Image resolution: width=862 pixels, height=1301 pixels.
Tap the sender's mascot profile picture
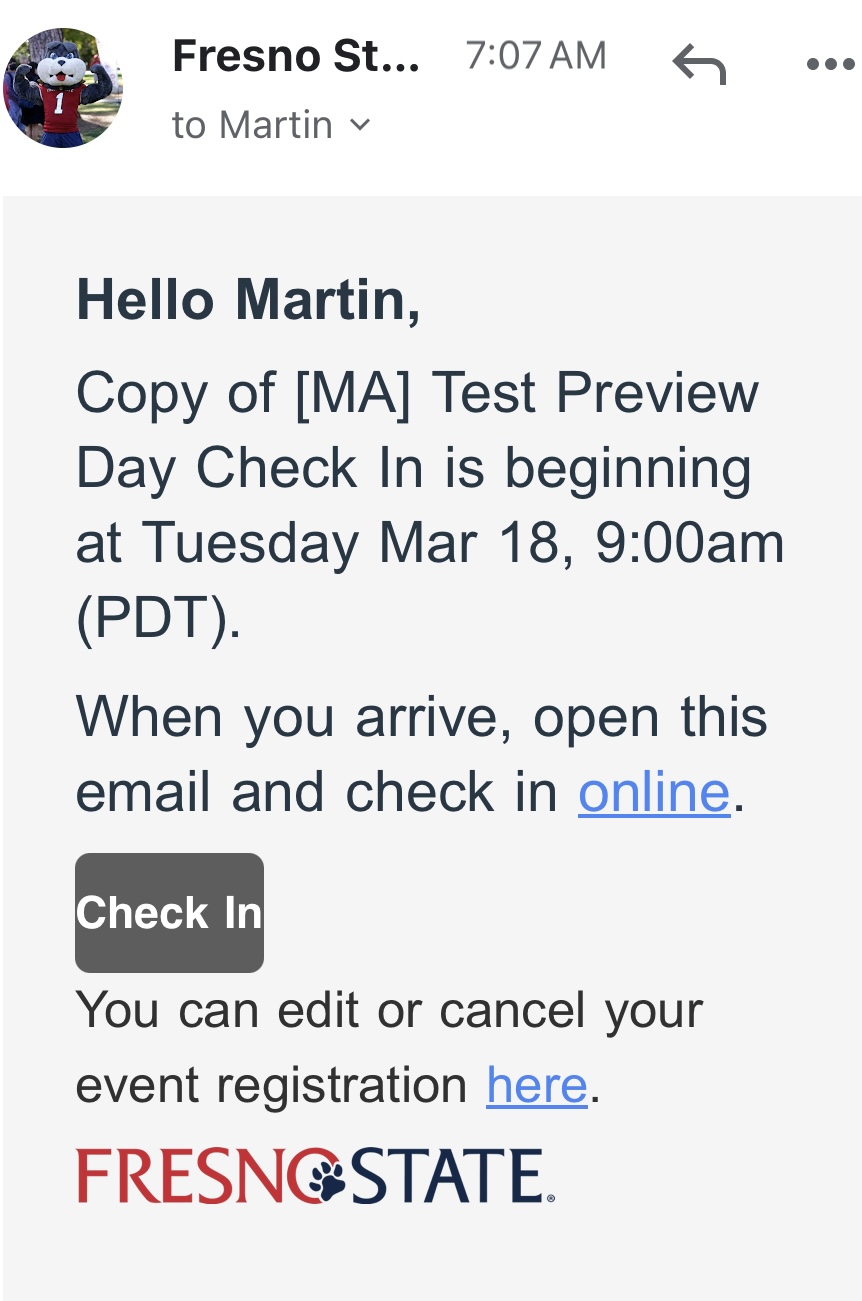[63, 88]
